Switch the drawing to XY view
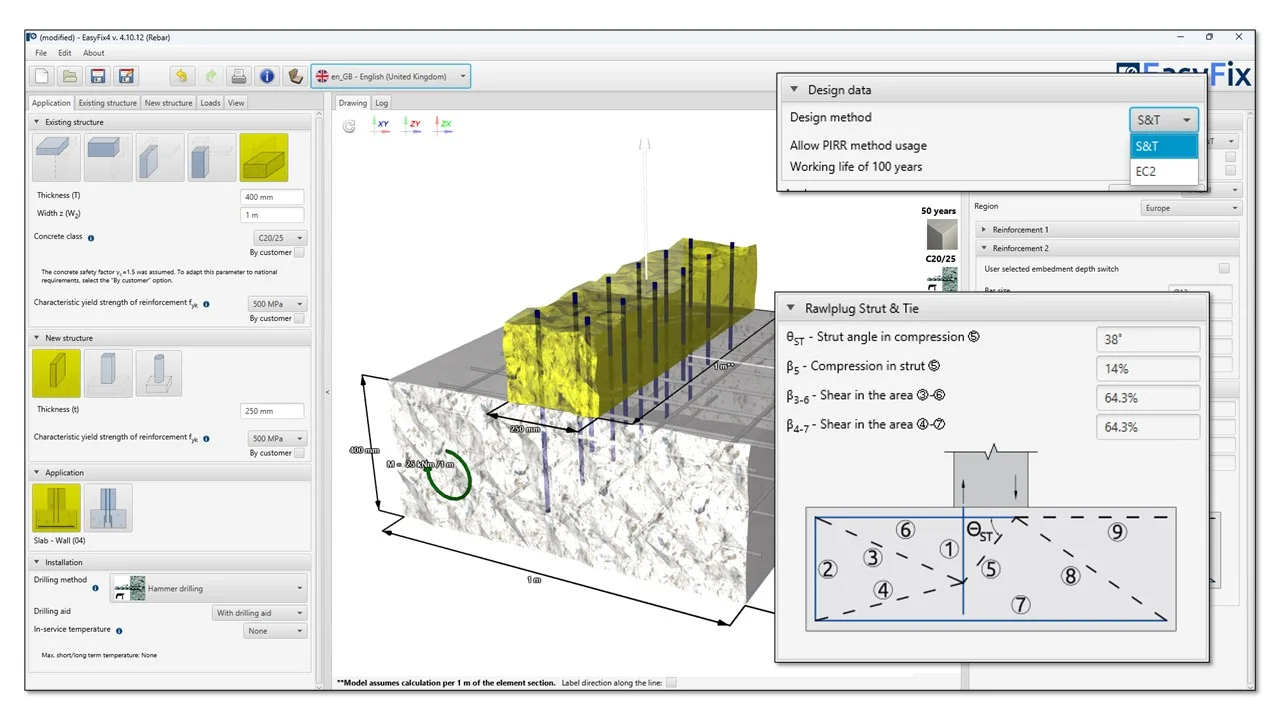This screenshot has height=720, width=1280. (382, 125)
